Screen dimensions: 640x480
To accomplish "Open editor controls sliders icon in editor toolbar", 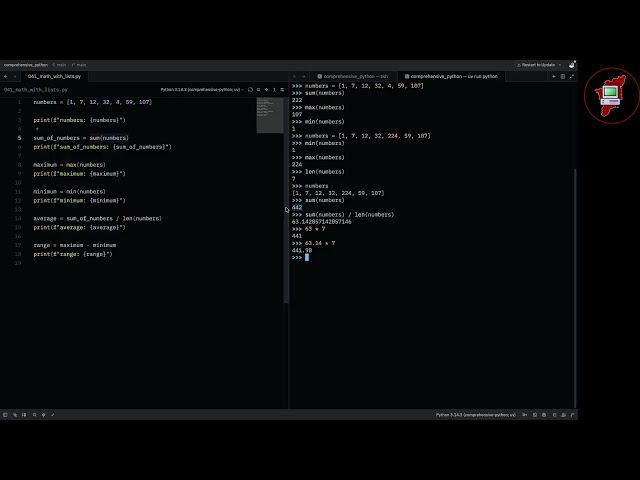I will pyautogui.click(x=282, y=89).
